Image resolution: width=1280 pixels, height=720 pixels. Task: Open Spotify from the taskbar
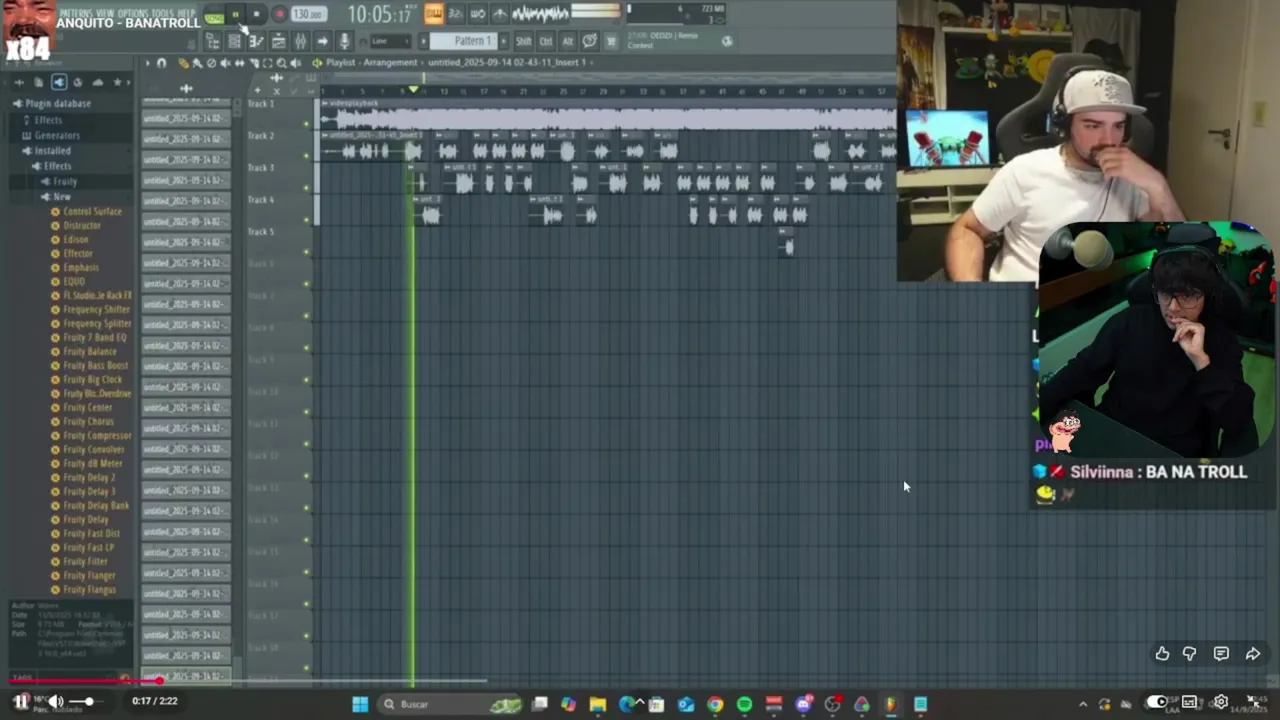744,704
